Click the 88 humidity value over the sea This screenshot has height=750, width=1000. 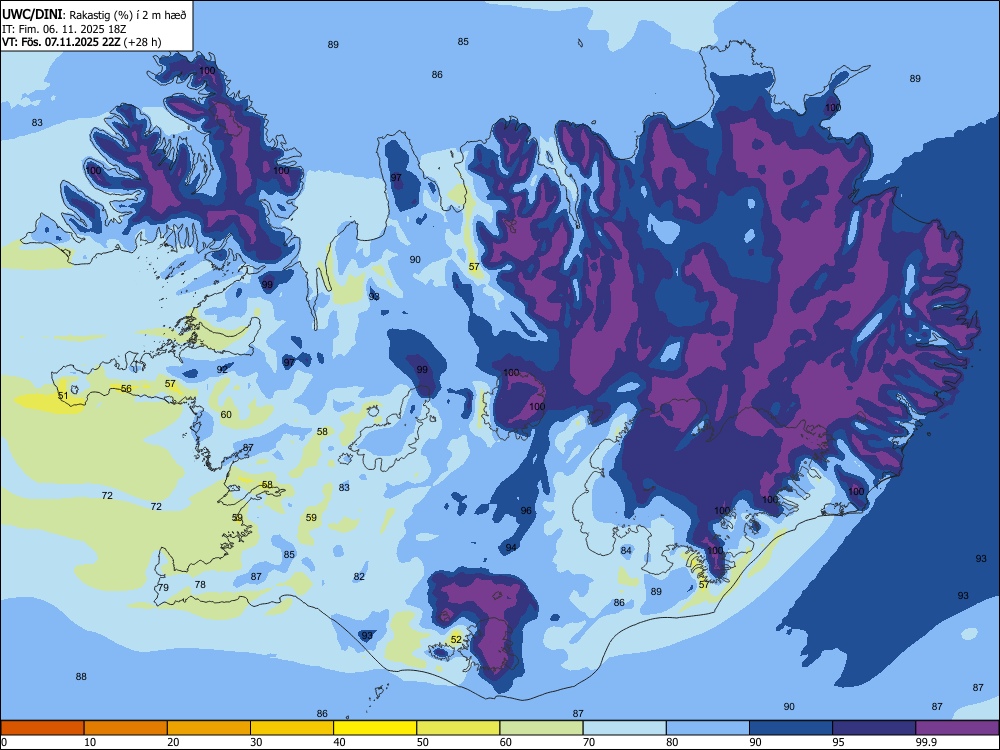click(81, 677)
